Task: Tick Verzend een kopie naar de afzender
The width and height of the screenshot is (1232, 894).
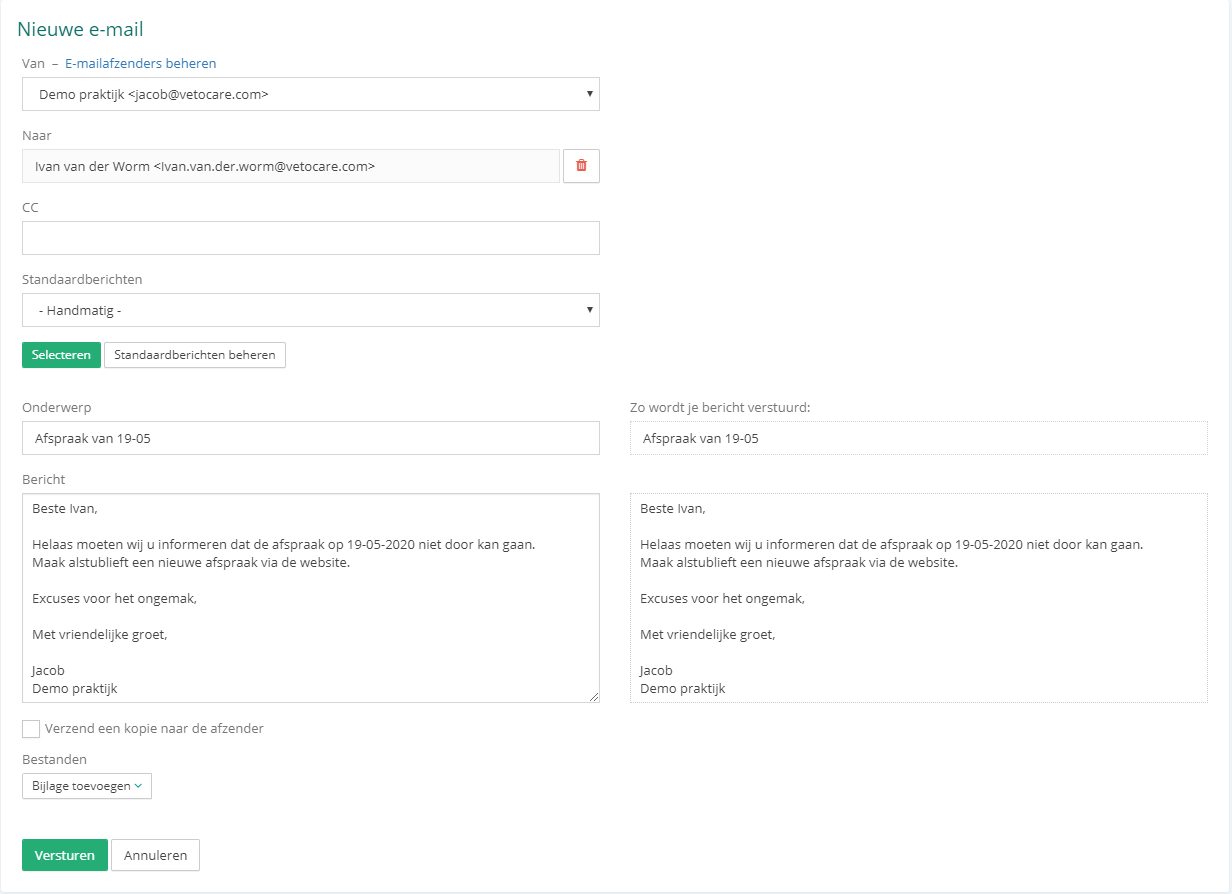Action: pyautogui.click(x=31, y=729)
